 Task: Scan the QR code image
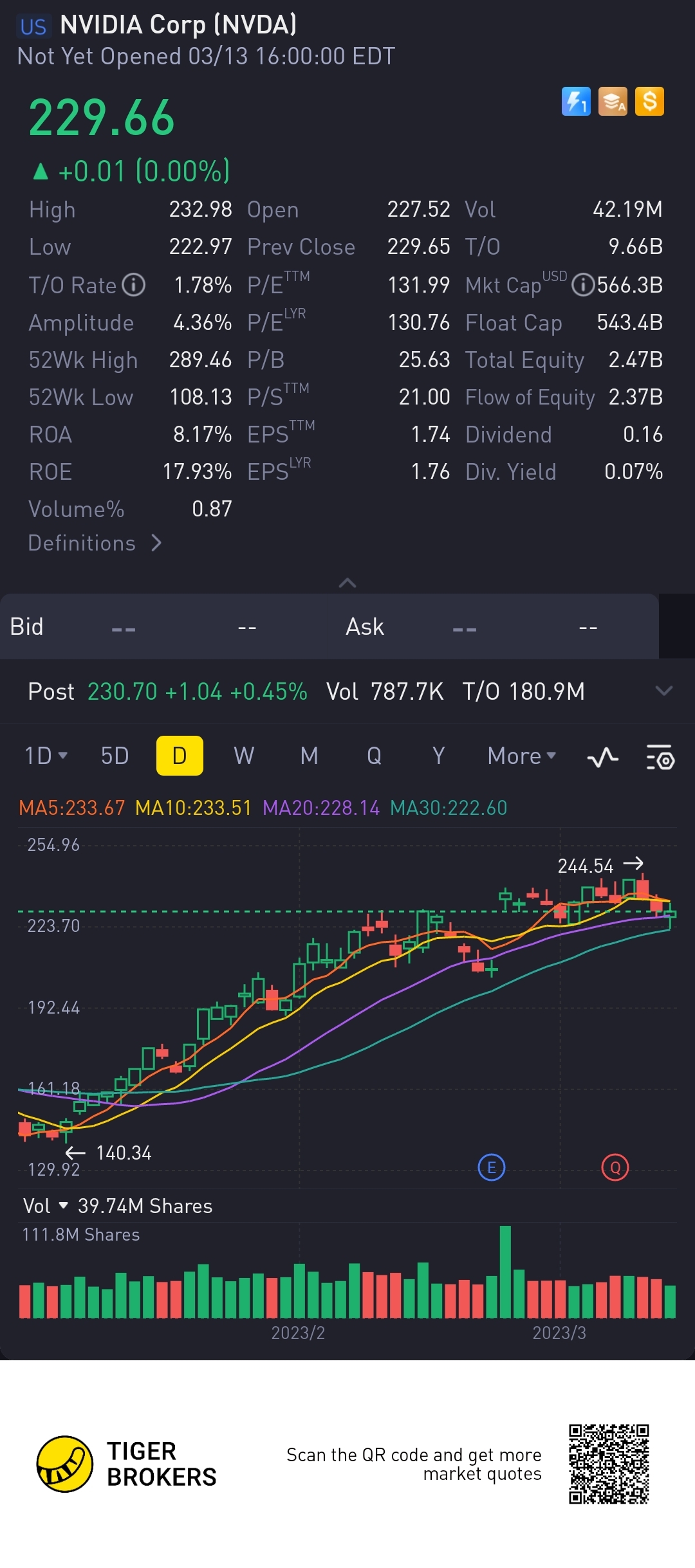pyautogui.click(x=609, y=1464)
